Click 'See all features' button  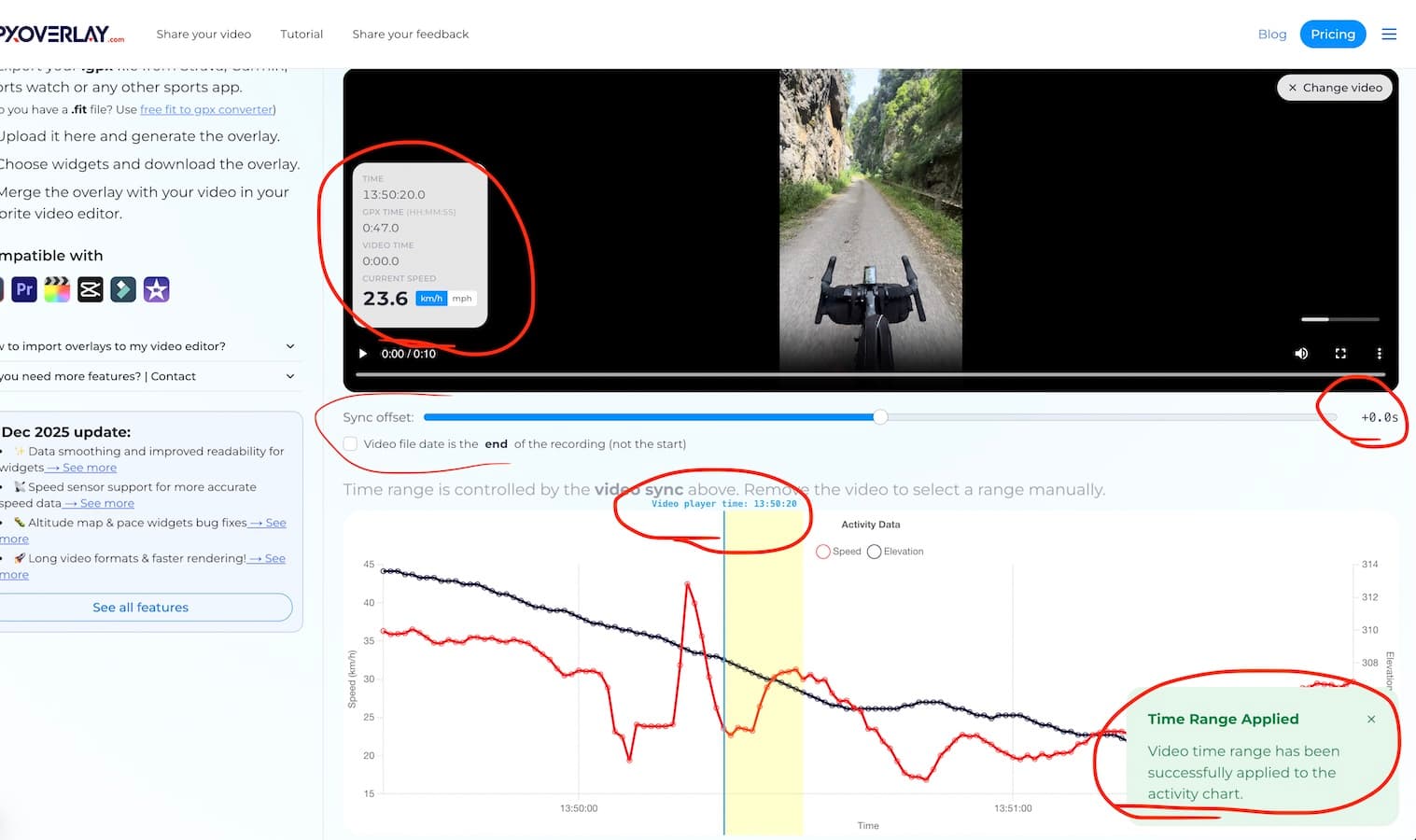click(x=141, y=608)
